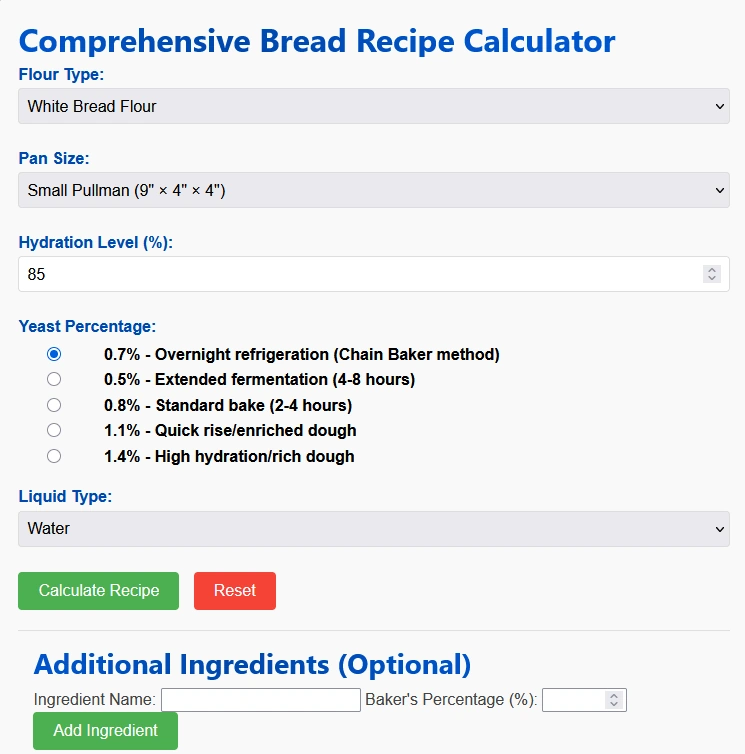
Task: Open the Liquid Type dropdown
Action: (x=374, y=528)
